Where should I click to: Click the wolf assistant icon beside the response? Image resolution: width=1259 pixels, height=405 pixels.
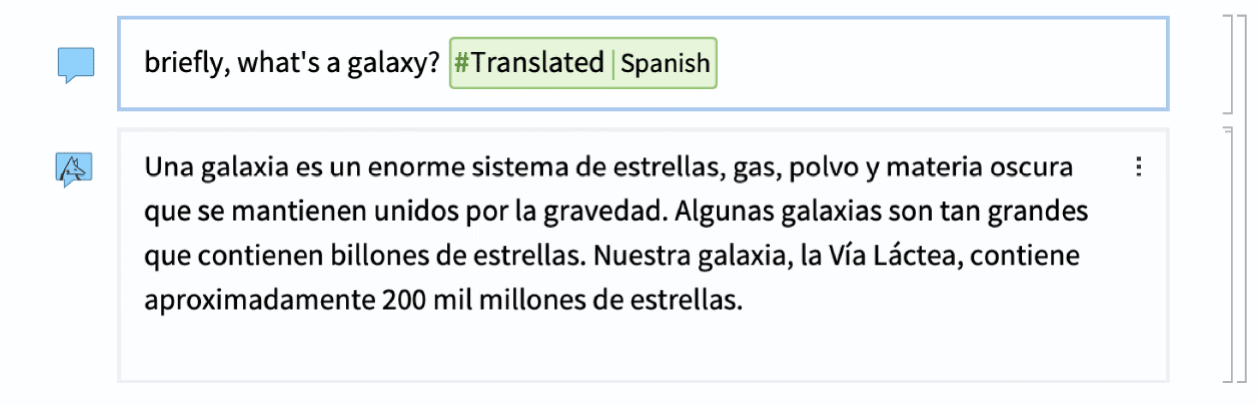(x=74, y=169)
